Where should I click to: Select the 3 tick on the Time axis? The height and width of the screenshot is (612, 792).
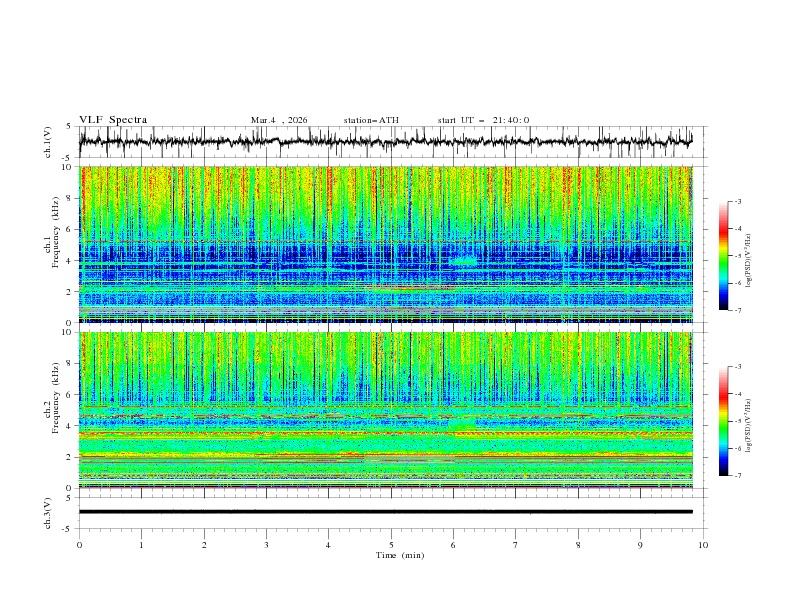[266, 545]
